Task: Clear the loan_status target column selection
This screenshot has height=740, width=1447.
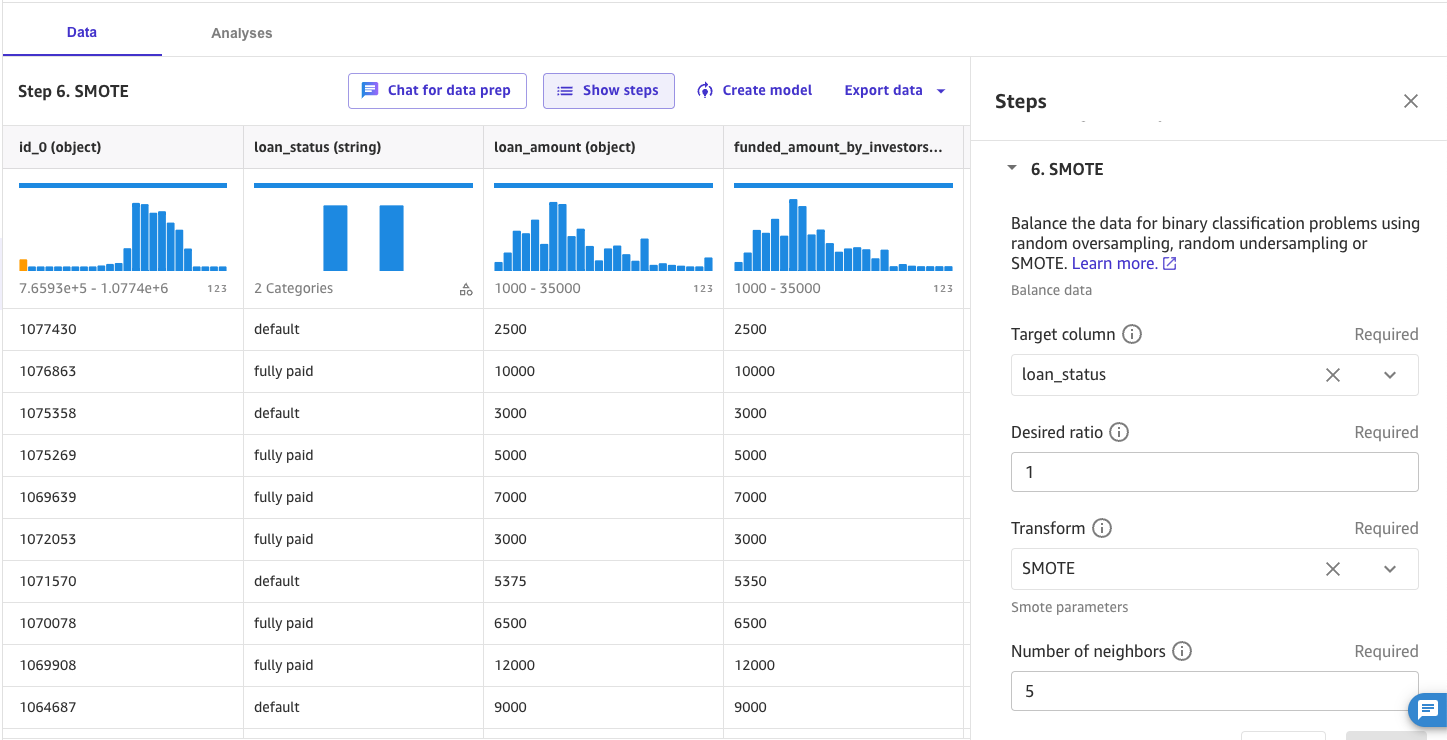Action: click(1333, 375)
